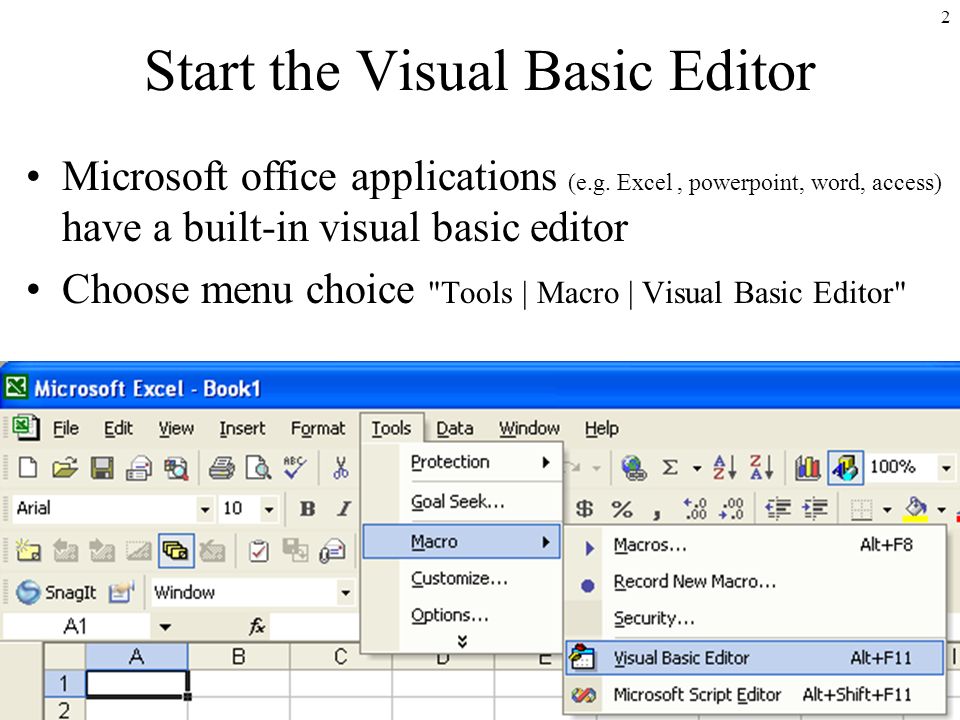Open the Name Box dropdown arrow
Screen dimensions: 960x720
(165, 627)
